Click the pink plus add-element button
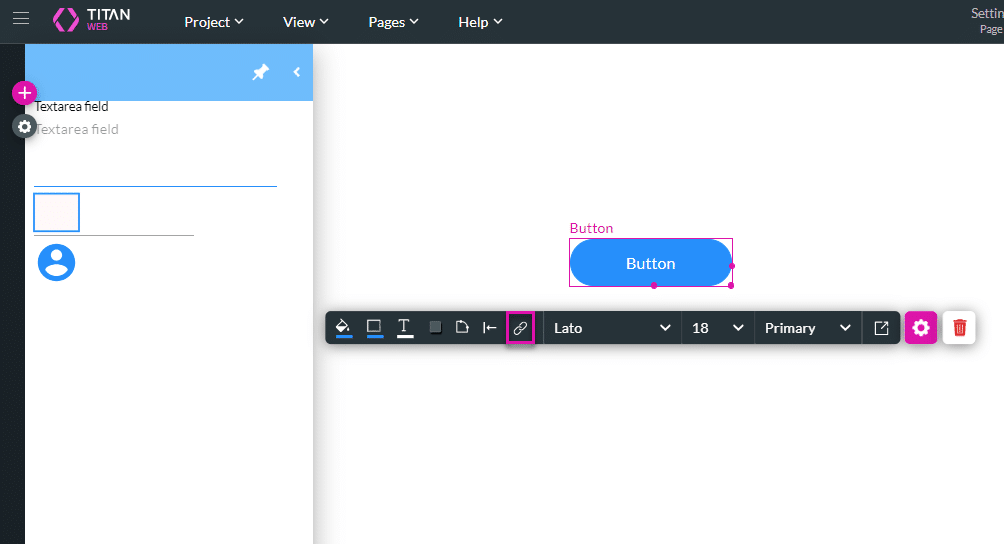Screen dimensions: 1004x544 click(24, 93)
